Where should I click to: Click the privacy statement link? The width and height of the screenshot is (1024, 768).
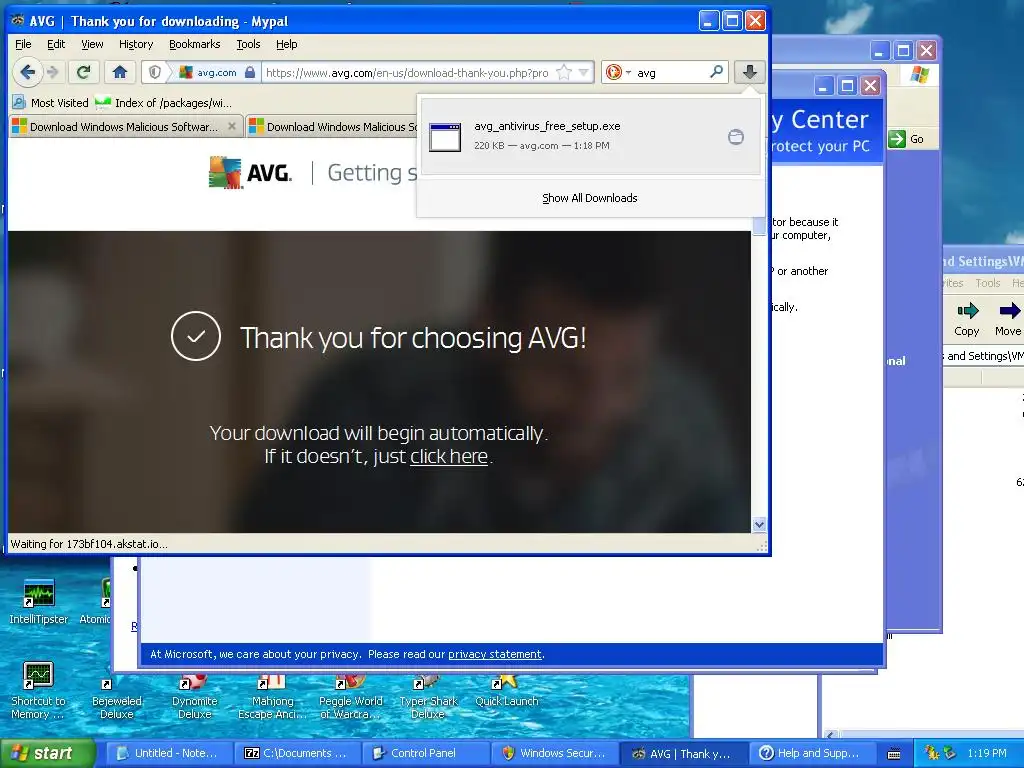point(494,654)
